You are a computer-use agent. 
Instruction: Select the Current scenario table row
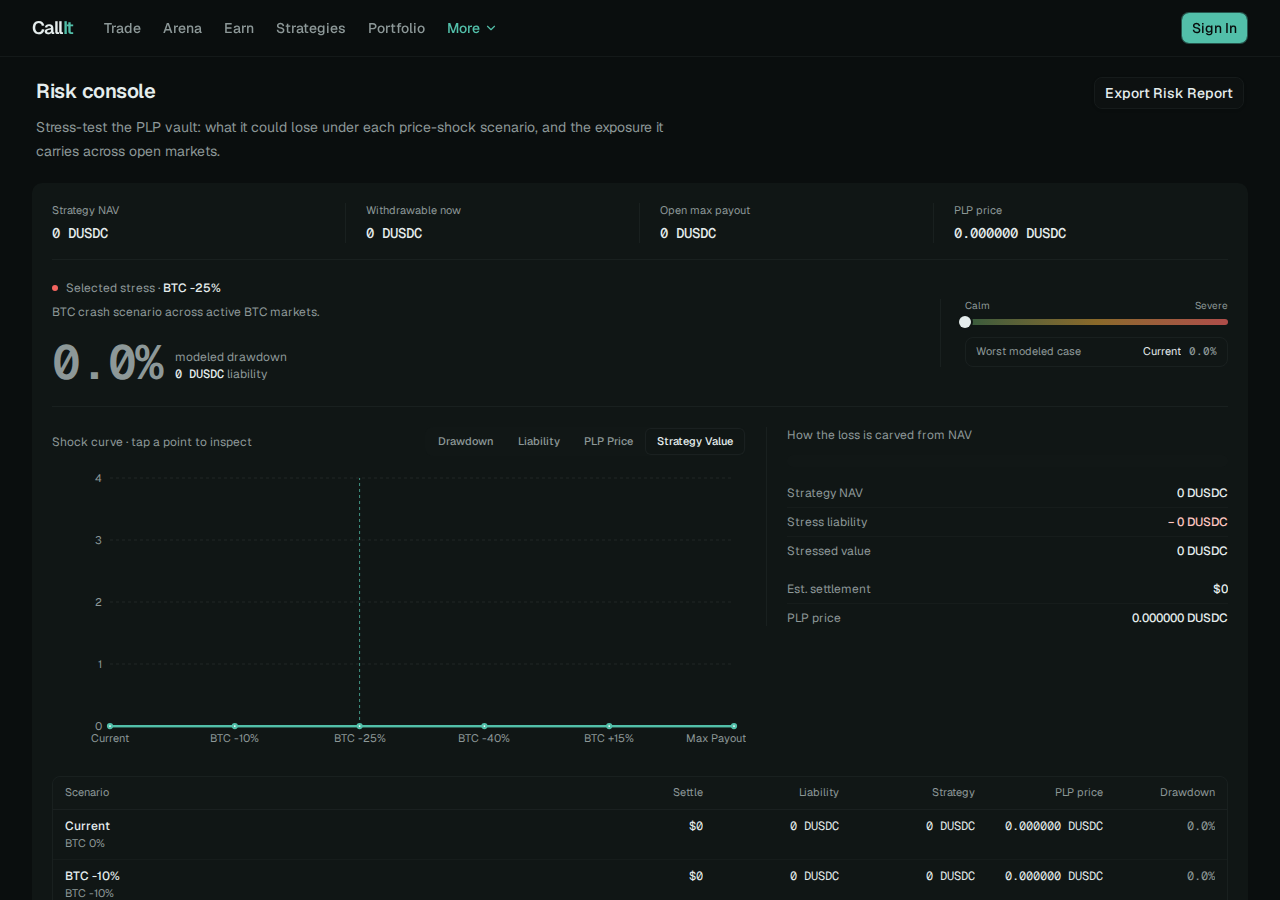[640, 834]
